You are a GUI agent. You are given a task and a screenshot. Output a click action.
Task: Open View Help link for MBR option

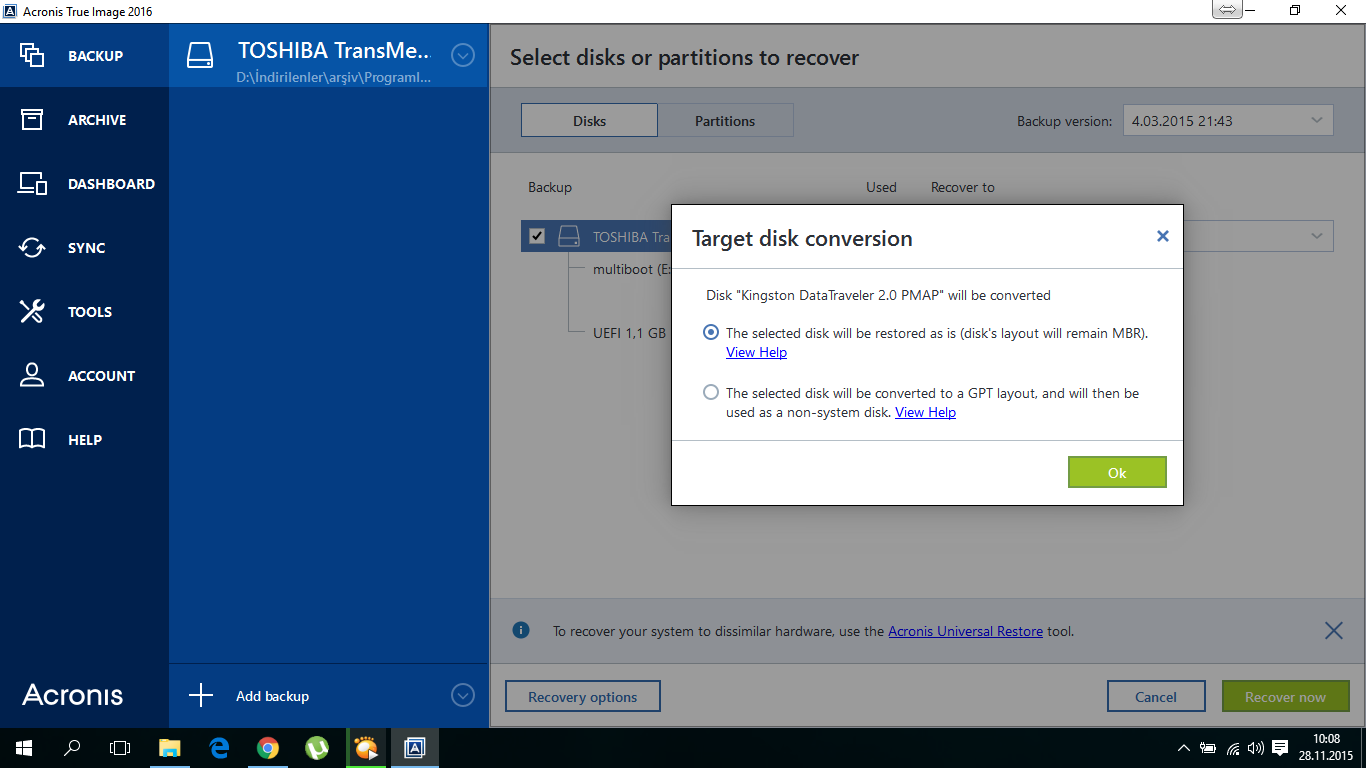[x=756, y=352]
